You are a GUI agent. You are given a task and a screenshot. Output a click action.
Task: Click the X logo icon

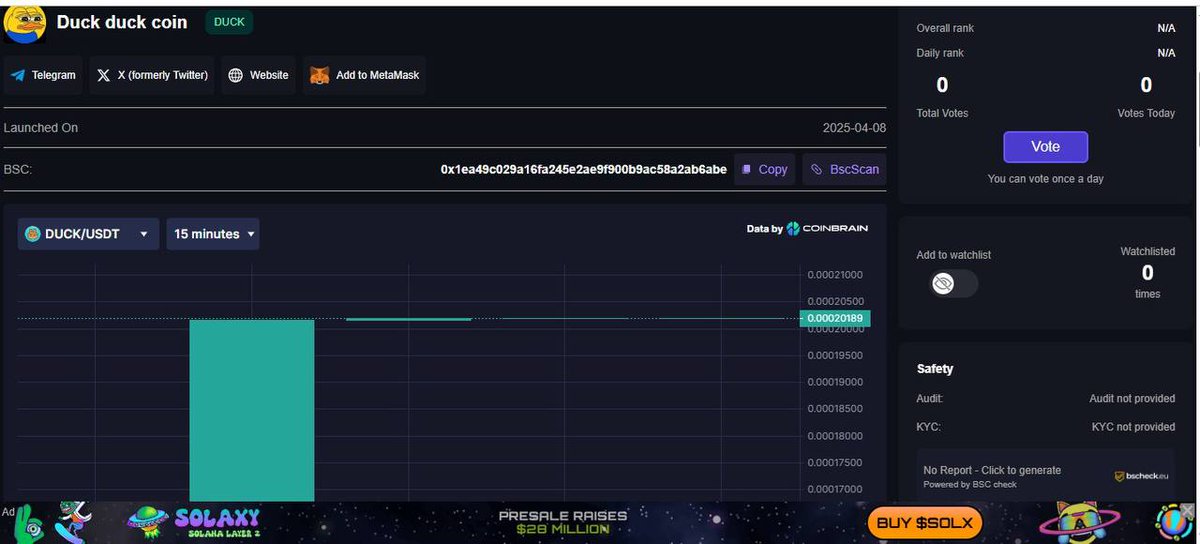coord(104,75)
